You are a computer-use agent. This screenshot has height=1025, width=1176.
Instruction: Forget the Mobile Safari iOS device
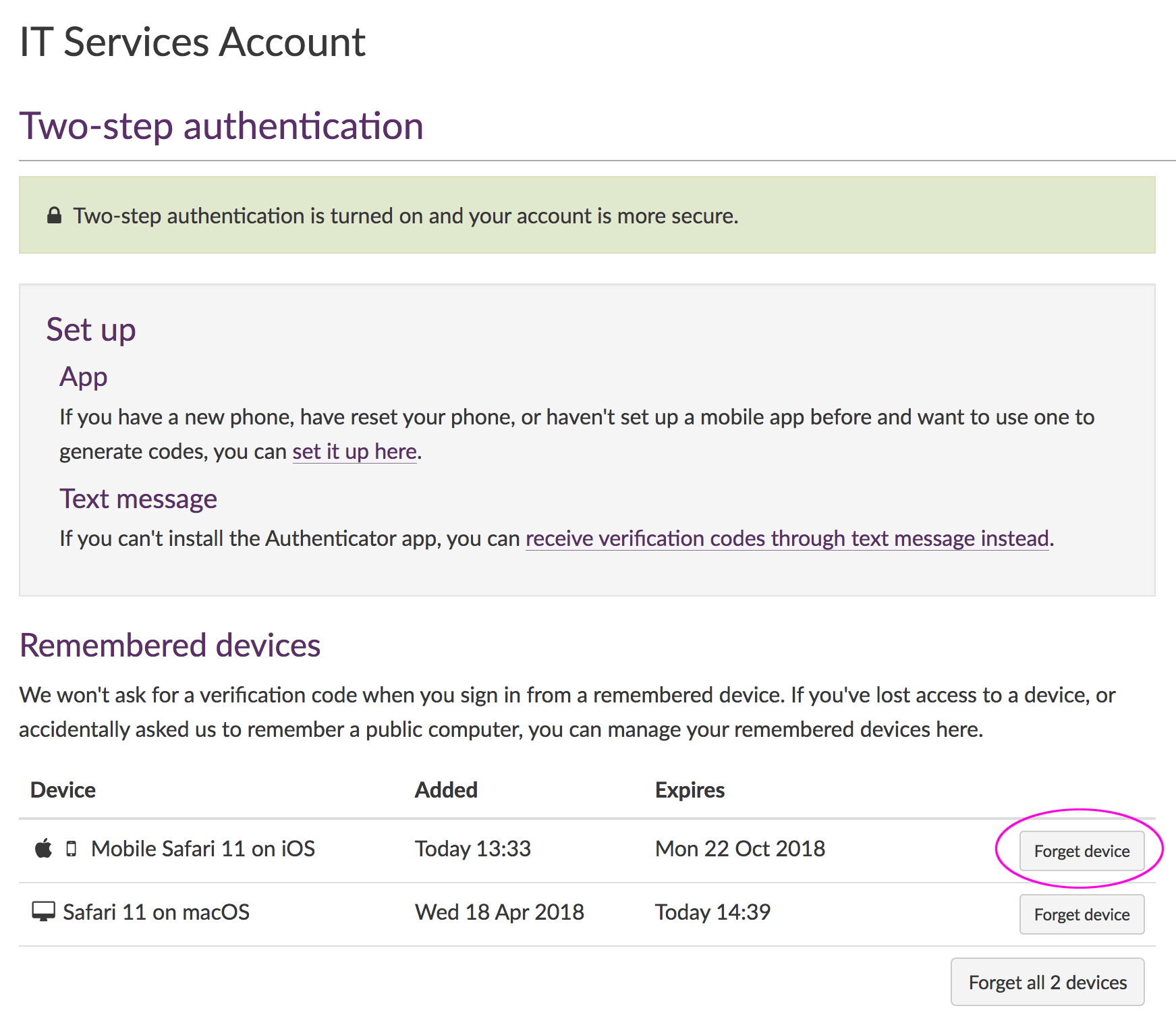point(1081,851)
